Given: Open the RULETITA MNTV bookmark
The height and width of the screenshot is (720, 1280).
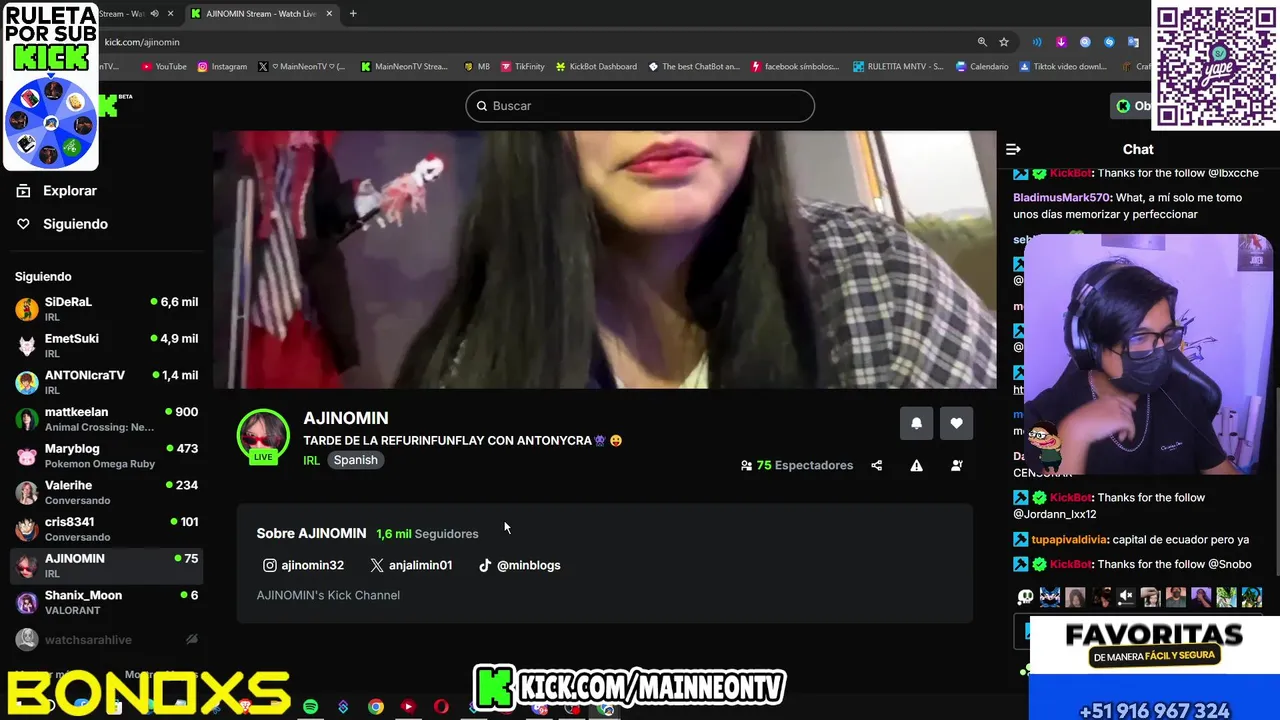Looking at the screenshot, I should coord(898,67).
